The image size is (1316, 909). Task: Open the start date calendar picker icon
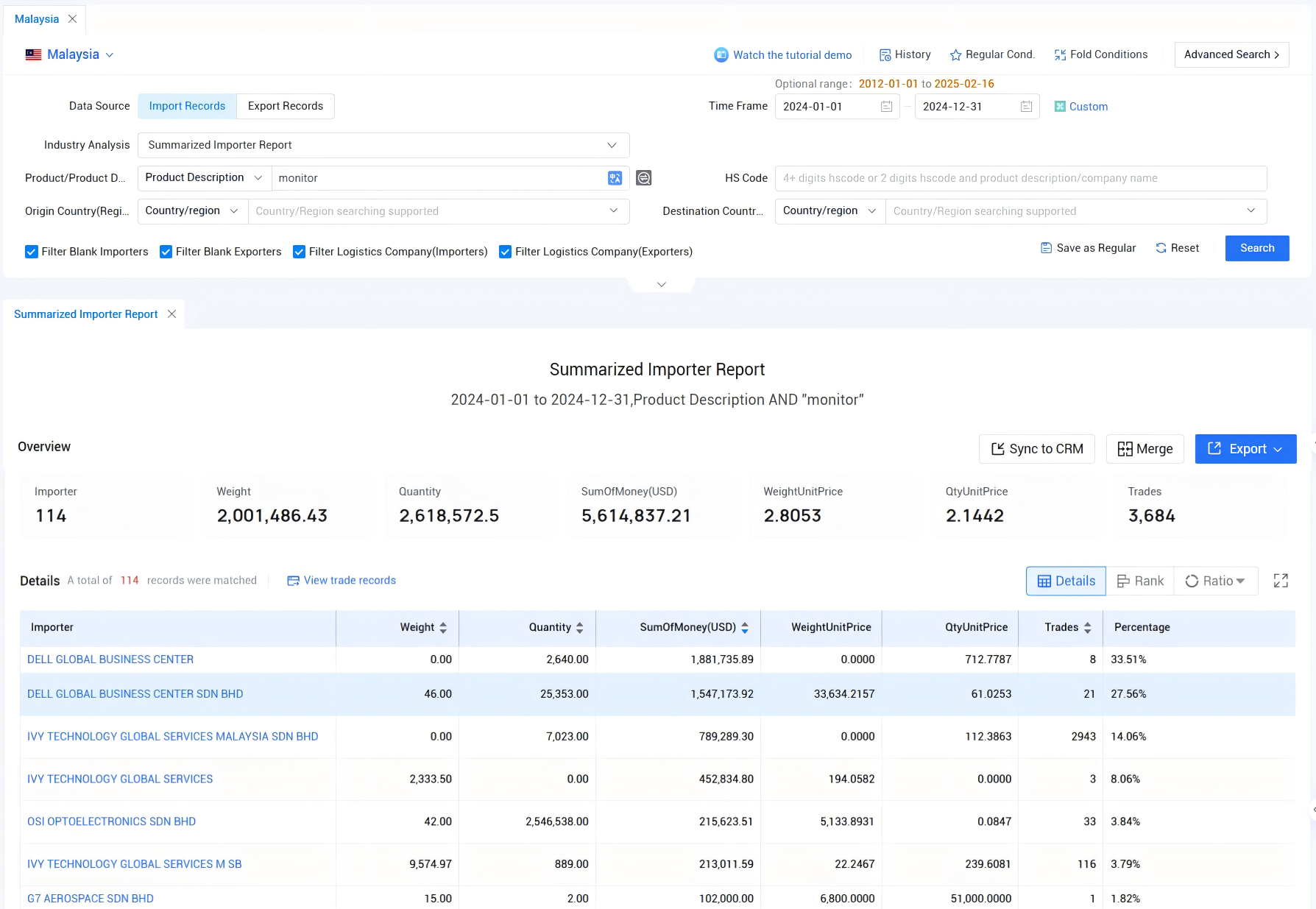tap(886, 107)
